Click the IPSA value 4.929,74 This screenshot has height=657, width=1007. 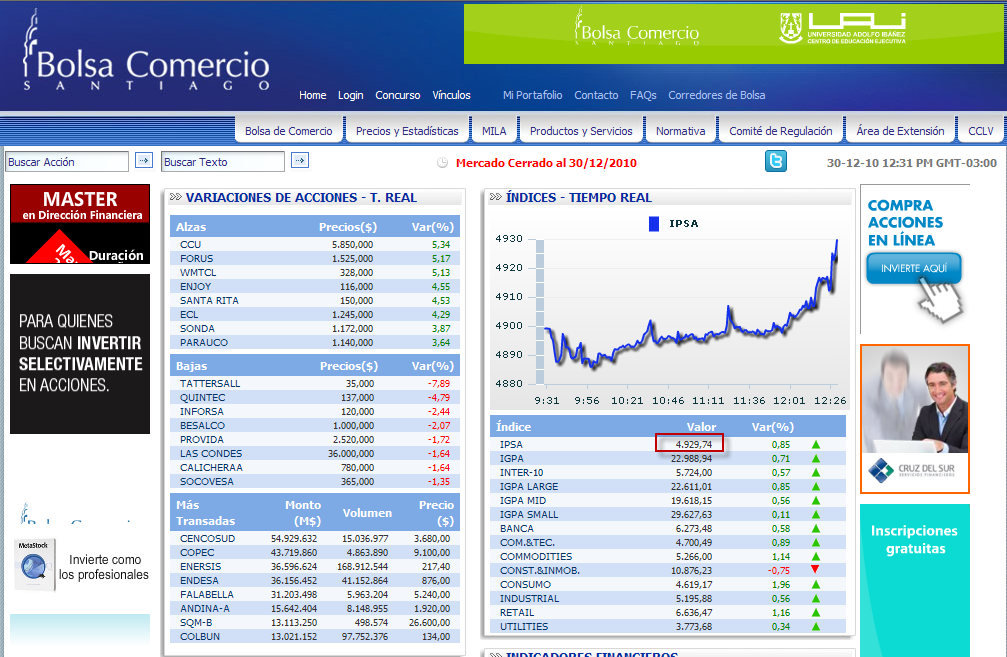pyautogui.click(x=694, y=444)
